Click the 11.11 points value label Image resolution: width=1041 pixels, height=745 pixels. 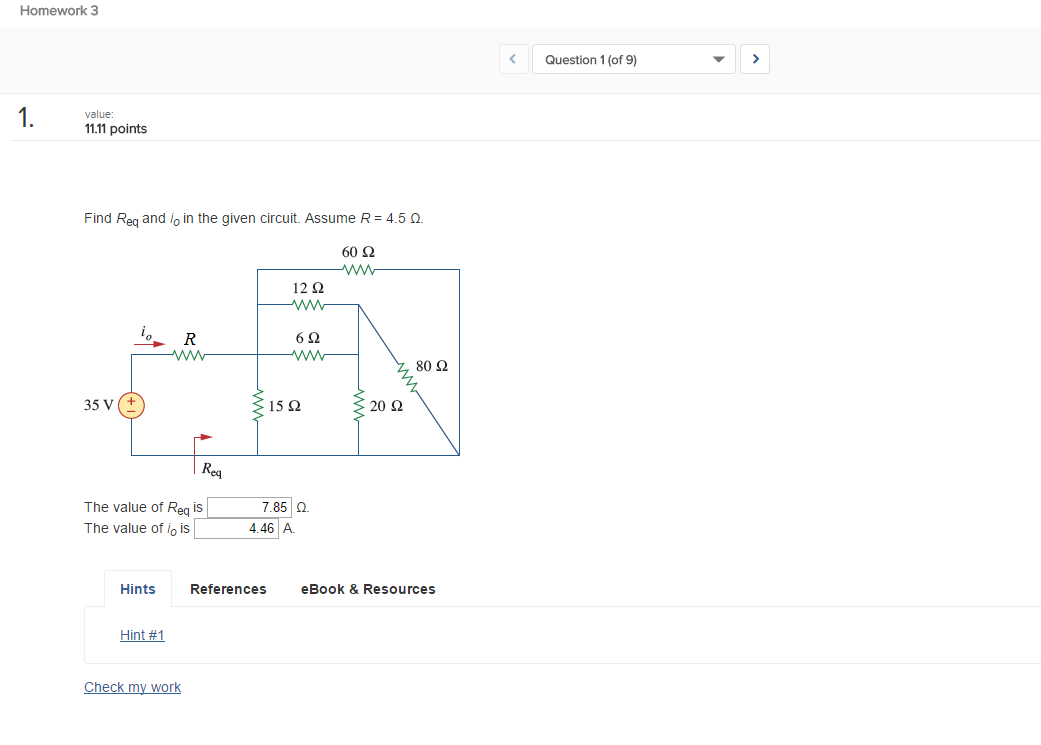tap(116, 128)
